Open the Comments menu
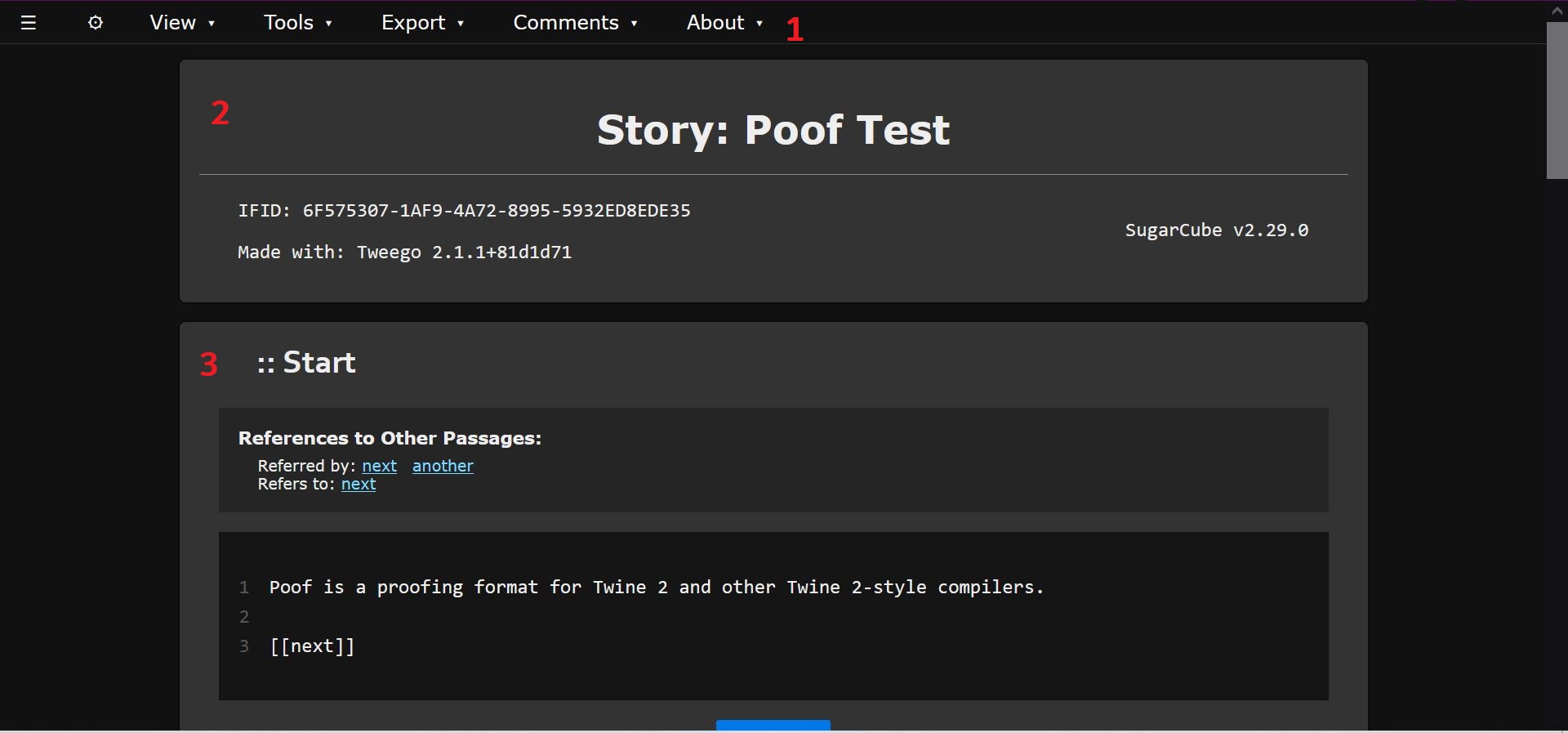This screenshot has width=1568, height=733. [574, 23]
